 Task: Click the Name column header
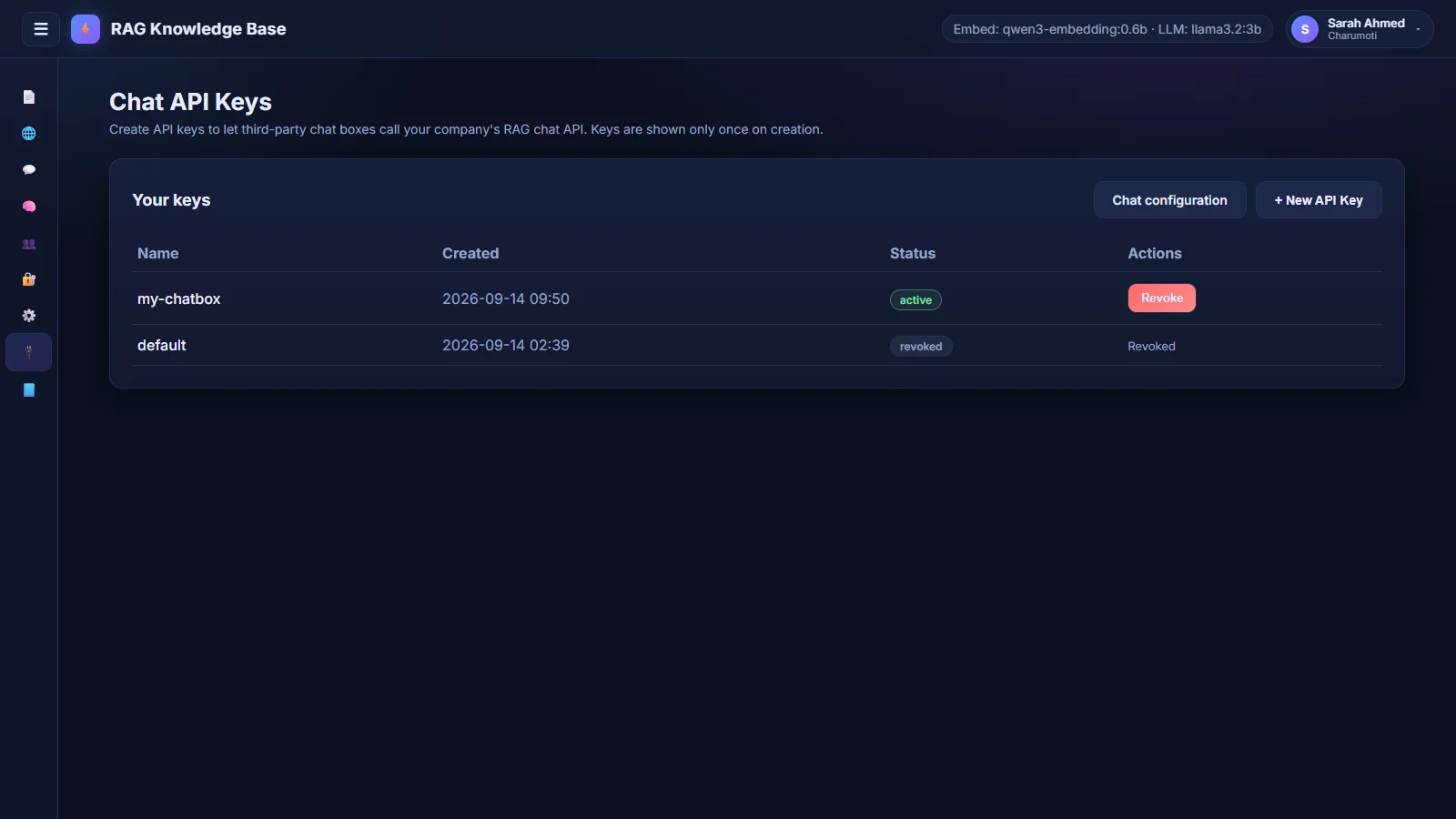tap(158, 253)
